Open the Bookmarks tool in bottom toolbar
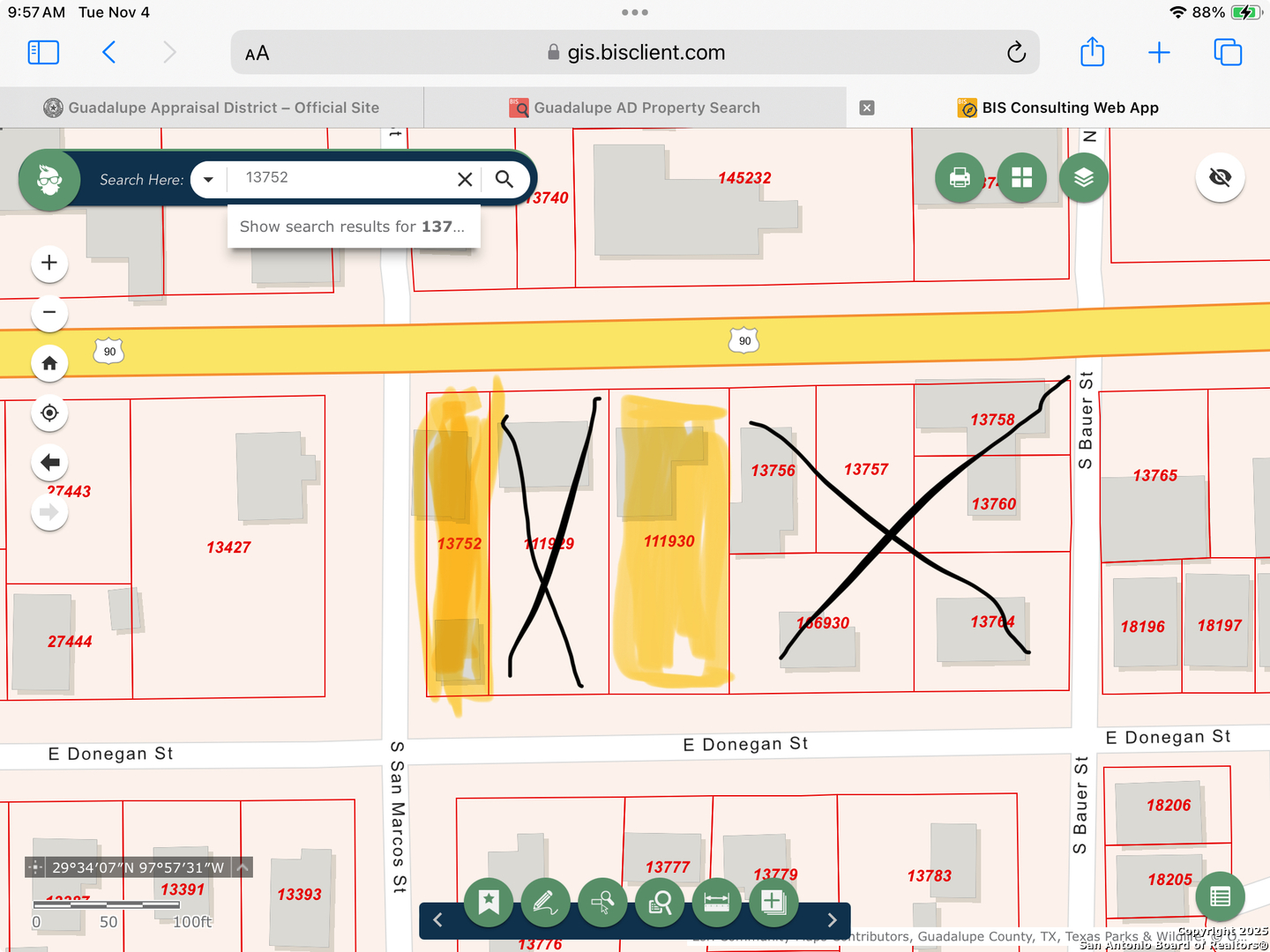 tap(489, 903)
